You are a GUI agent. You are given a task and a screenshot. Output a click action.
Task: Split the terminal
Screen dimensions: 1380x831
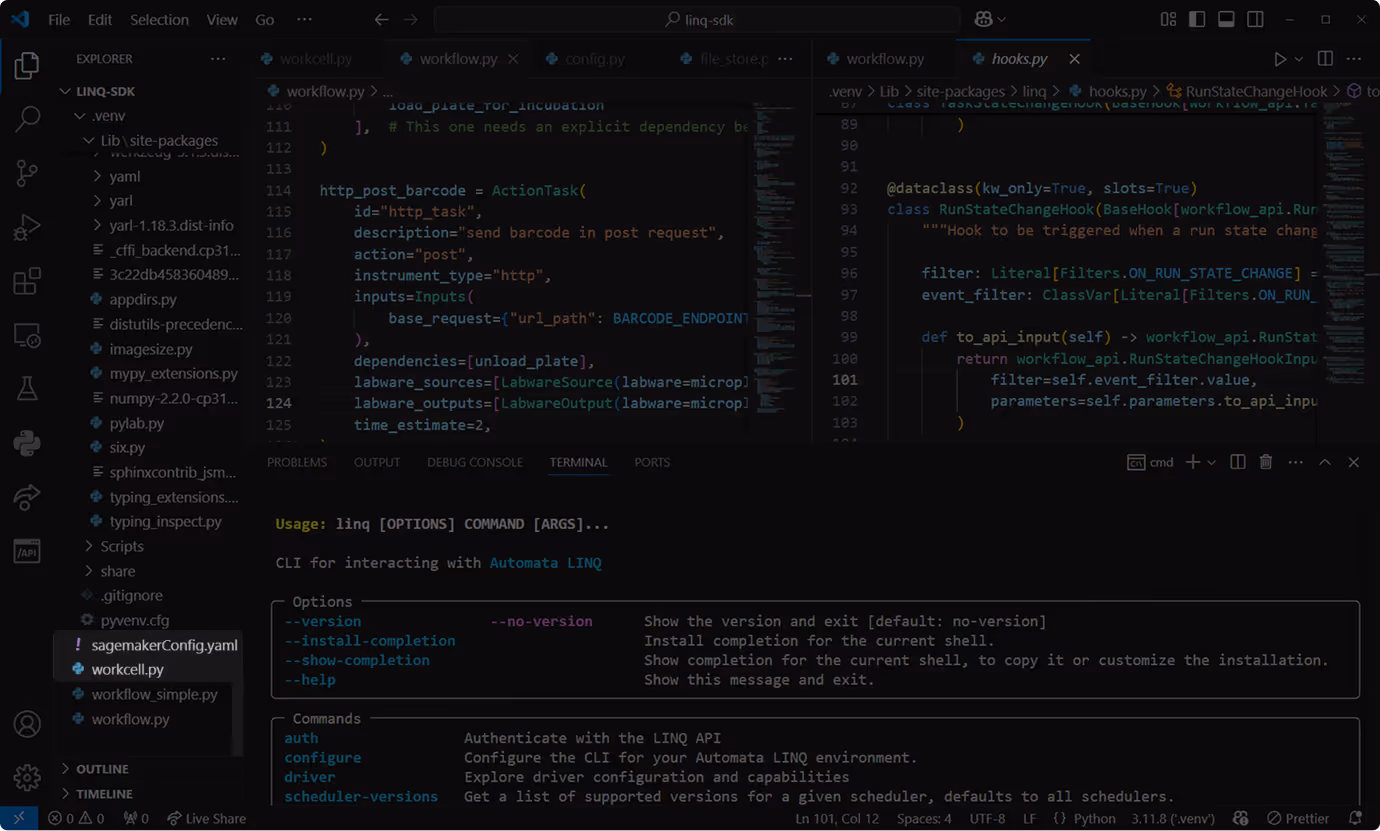coord(1237,462)
